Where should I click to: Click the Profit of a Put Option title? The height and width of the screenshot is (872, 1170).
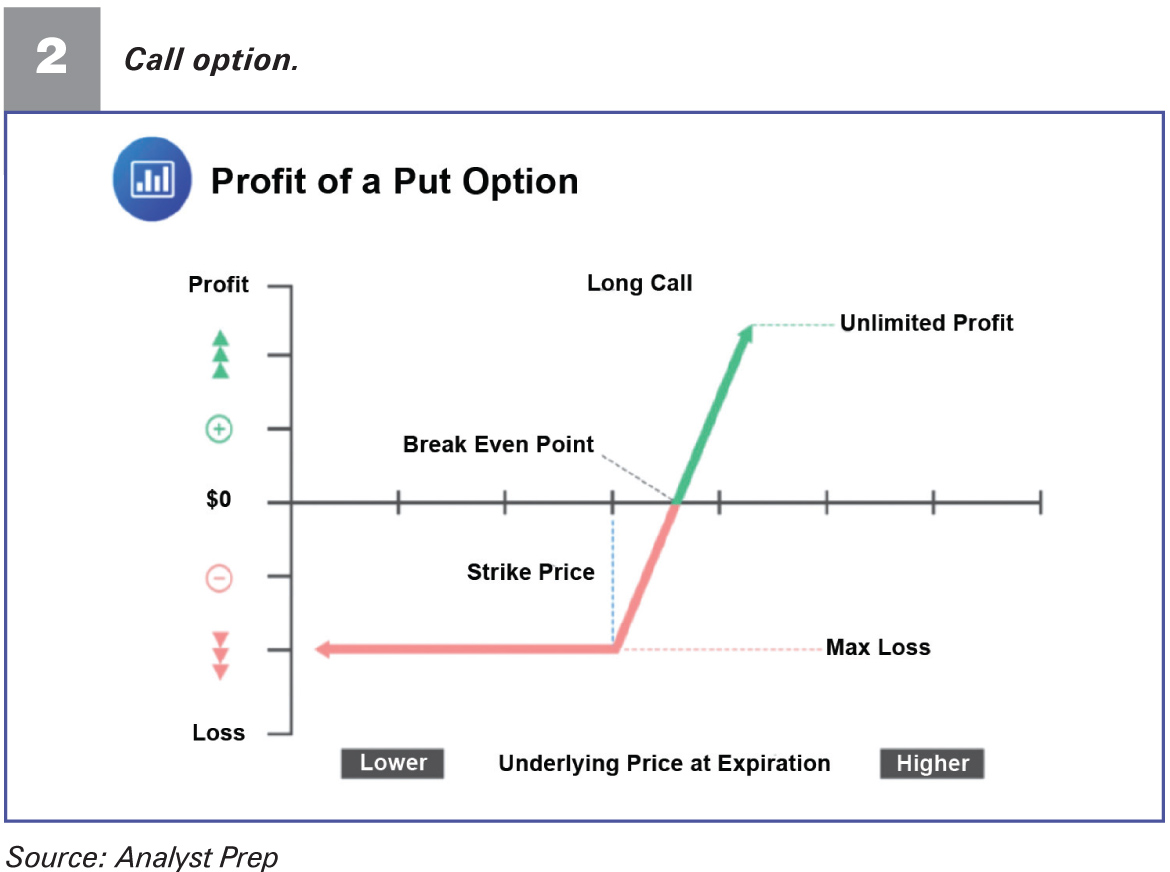[x=395, y=181]
